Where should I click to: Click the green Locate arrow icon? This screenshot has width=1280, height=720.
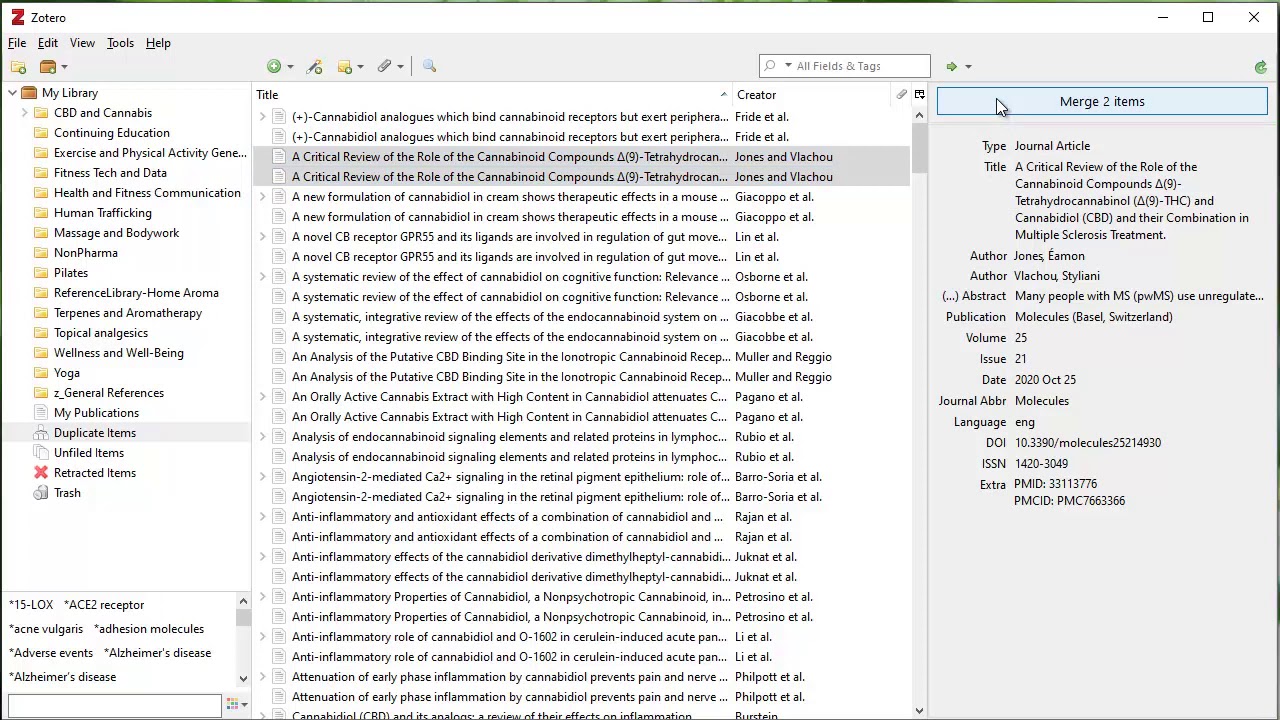952,67
